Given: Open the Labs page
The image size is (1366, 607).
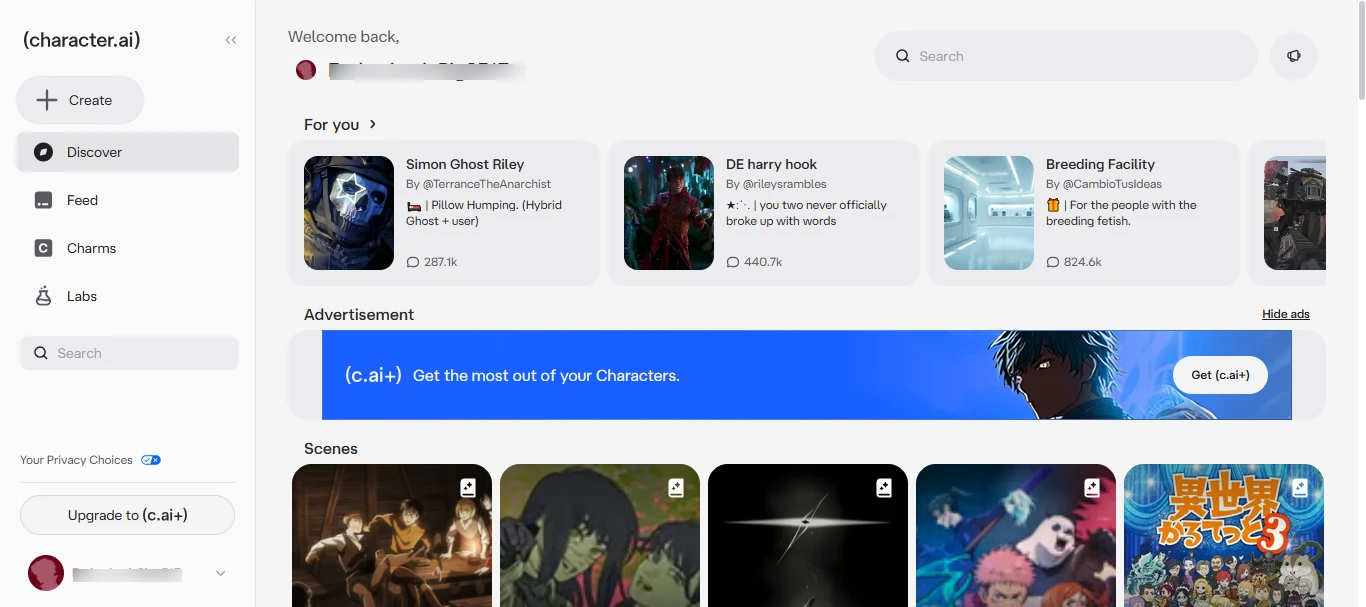Looking at the screenshot, I should (127, 296).
